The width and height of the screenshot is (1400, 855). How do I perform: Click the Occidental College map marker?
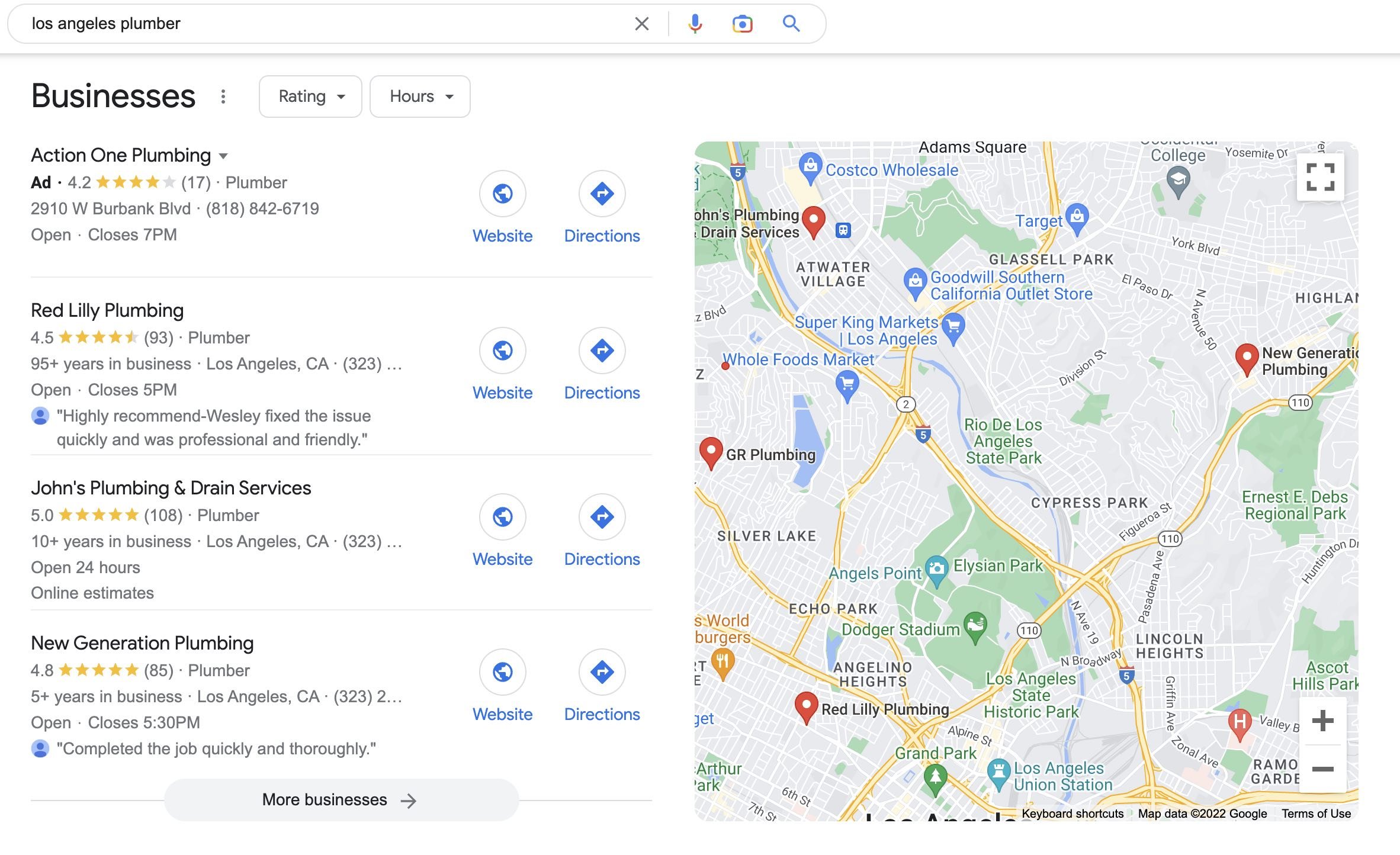1178,181
